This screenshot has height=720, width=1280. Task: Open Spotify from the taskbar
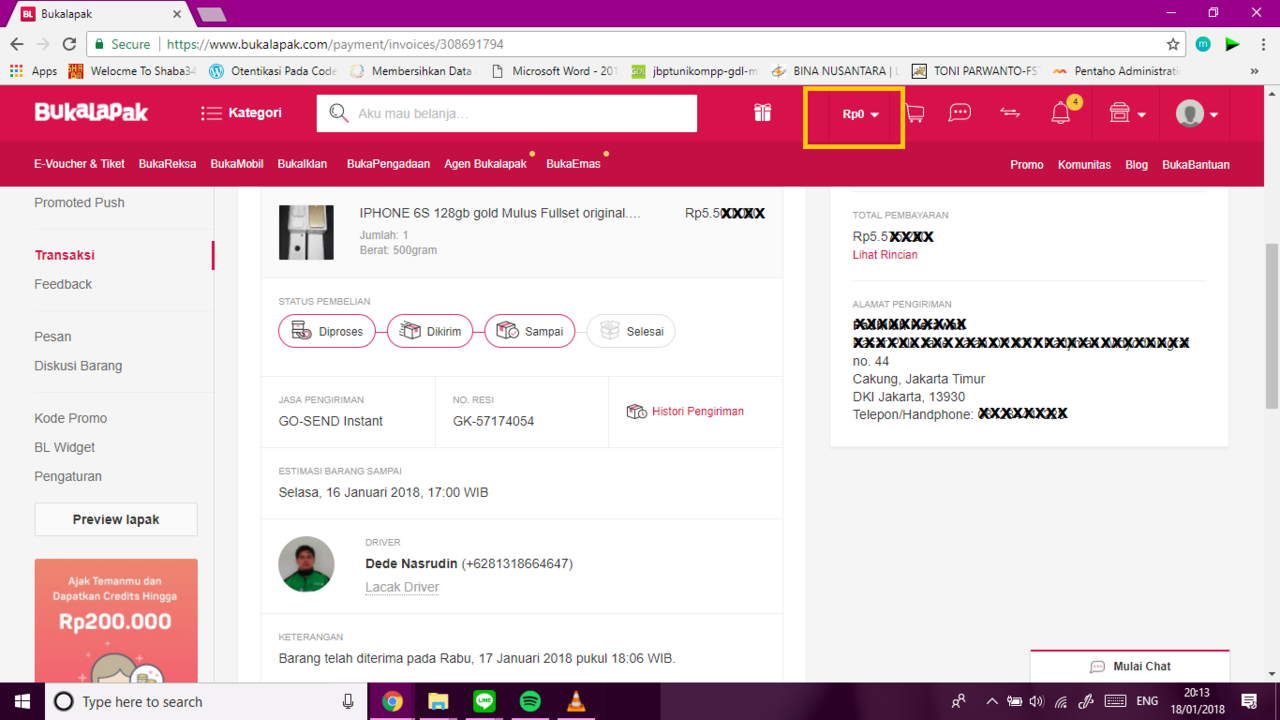point(530,701)
